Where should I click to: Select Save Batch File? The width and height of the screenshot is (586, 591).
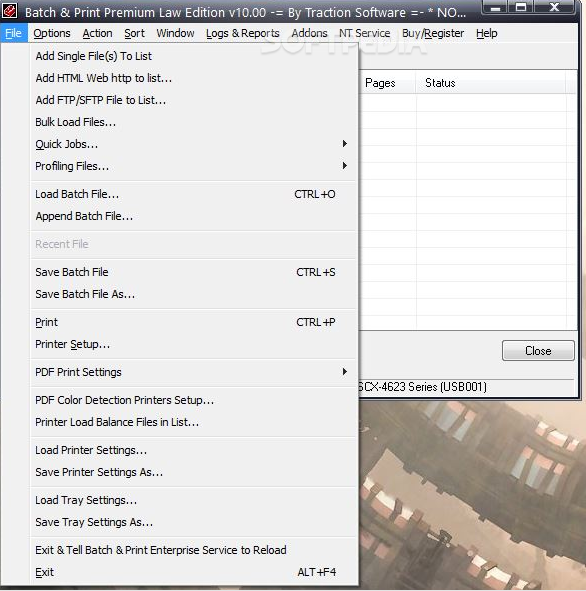[194, 272]
